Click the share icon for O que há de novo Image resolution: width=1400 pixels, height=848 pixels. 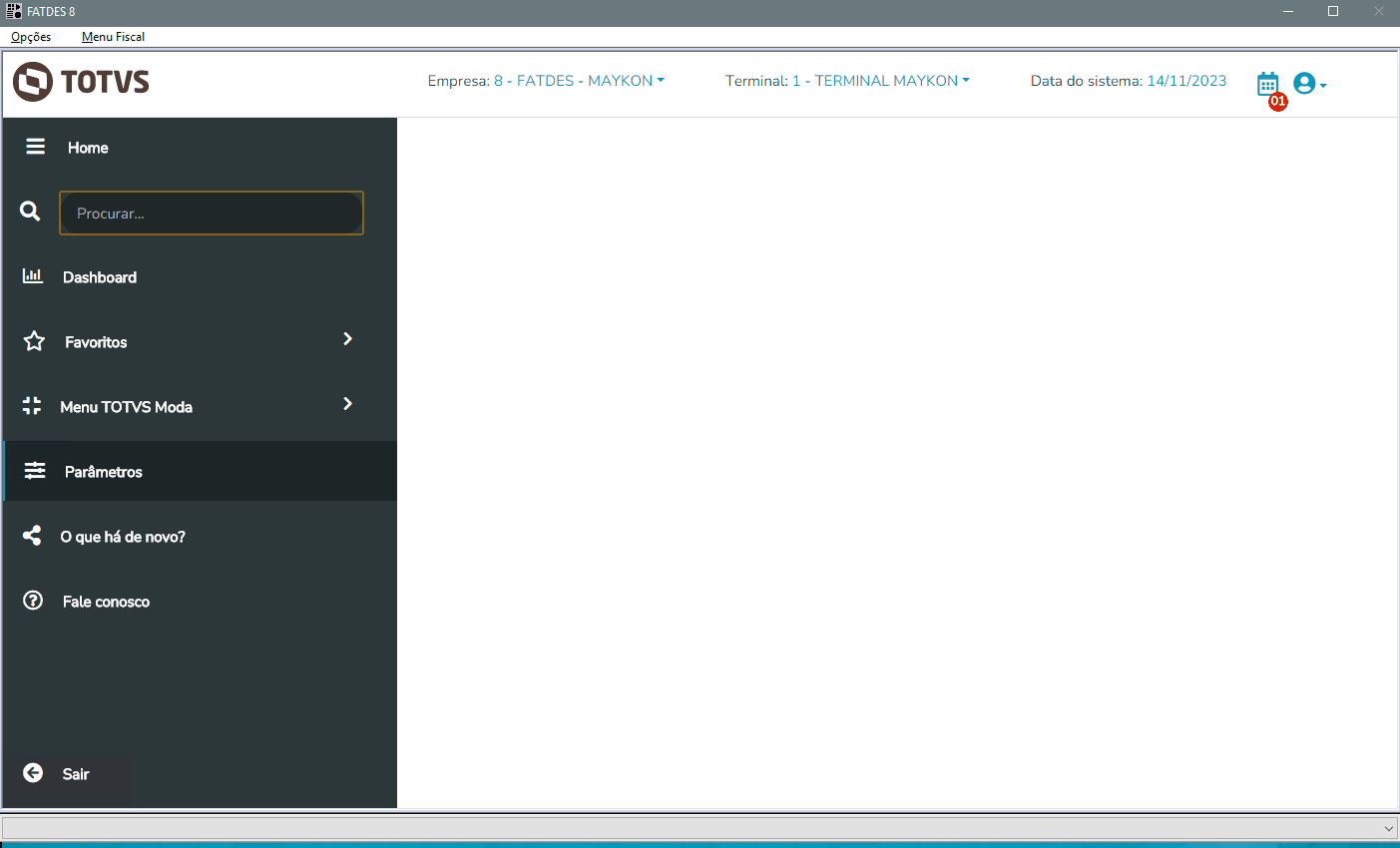[32, 536]
